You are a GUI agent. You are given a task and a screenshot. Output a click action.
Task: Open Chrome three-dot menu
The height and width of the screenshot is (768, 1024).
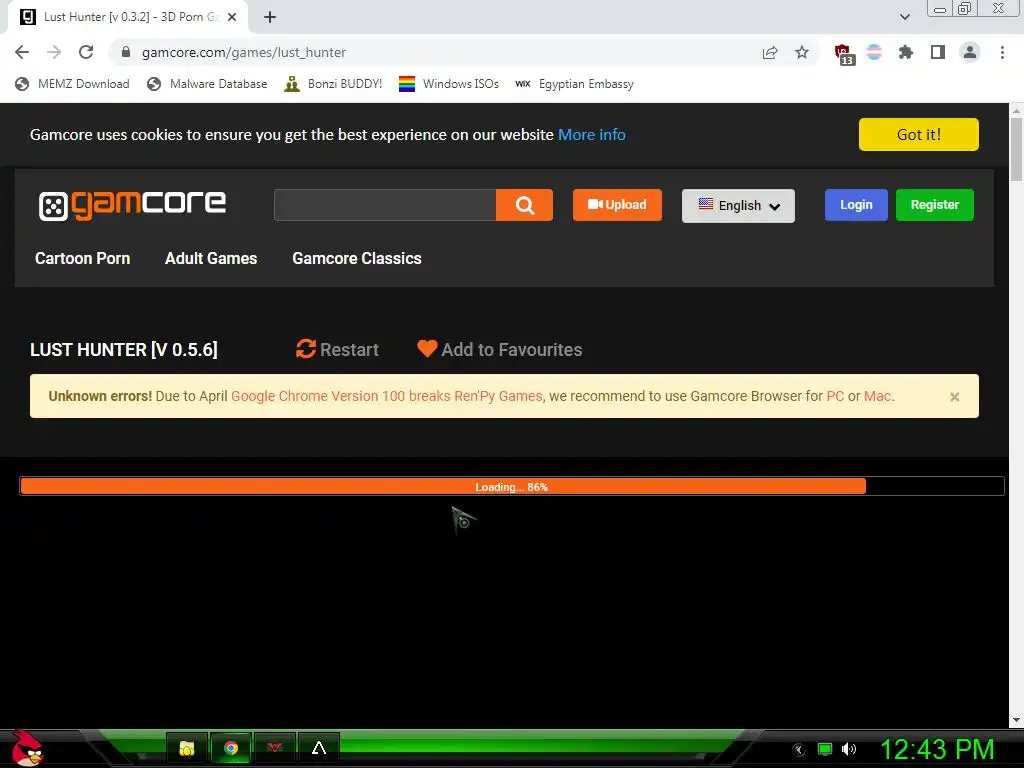1002,52
